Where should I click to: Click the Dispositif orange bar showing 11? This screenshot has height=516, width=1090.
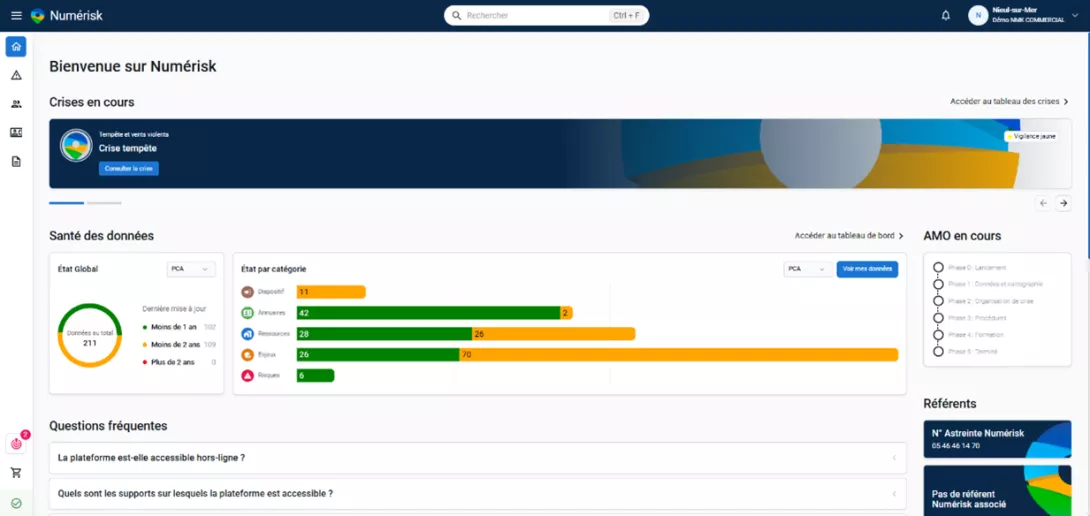tap(331, 292)
